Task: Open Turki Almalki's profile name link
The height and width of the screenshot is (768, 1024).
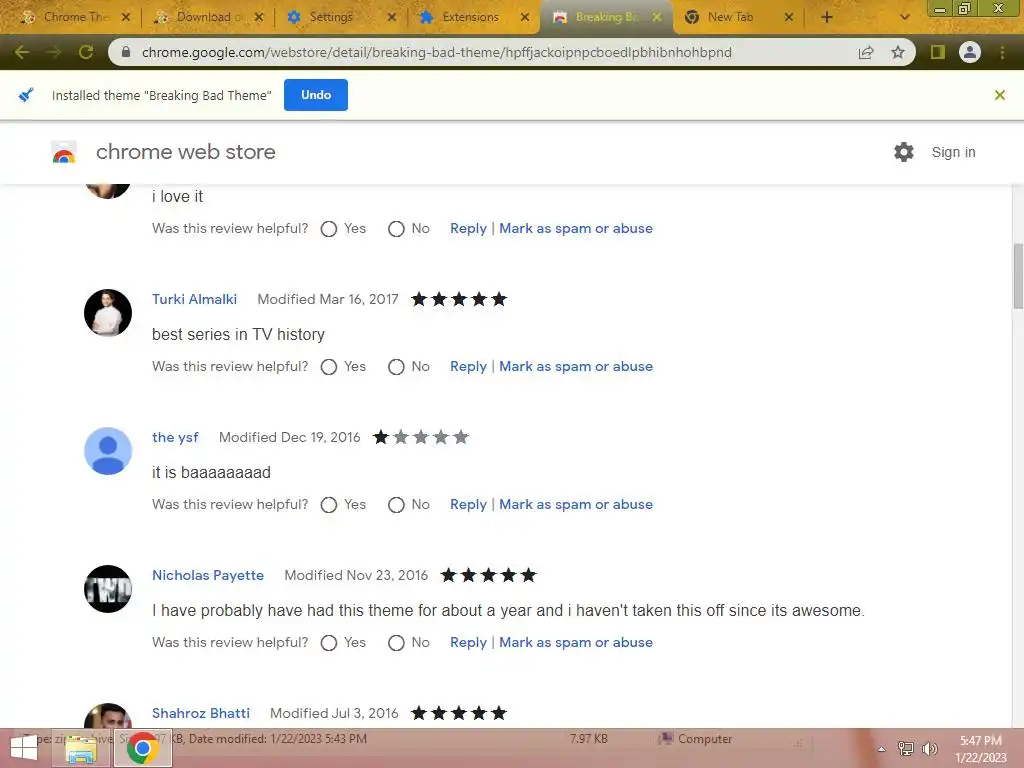Action: (195, 299)
